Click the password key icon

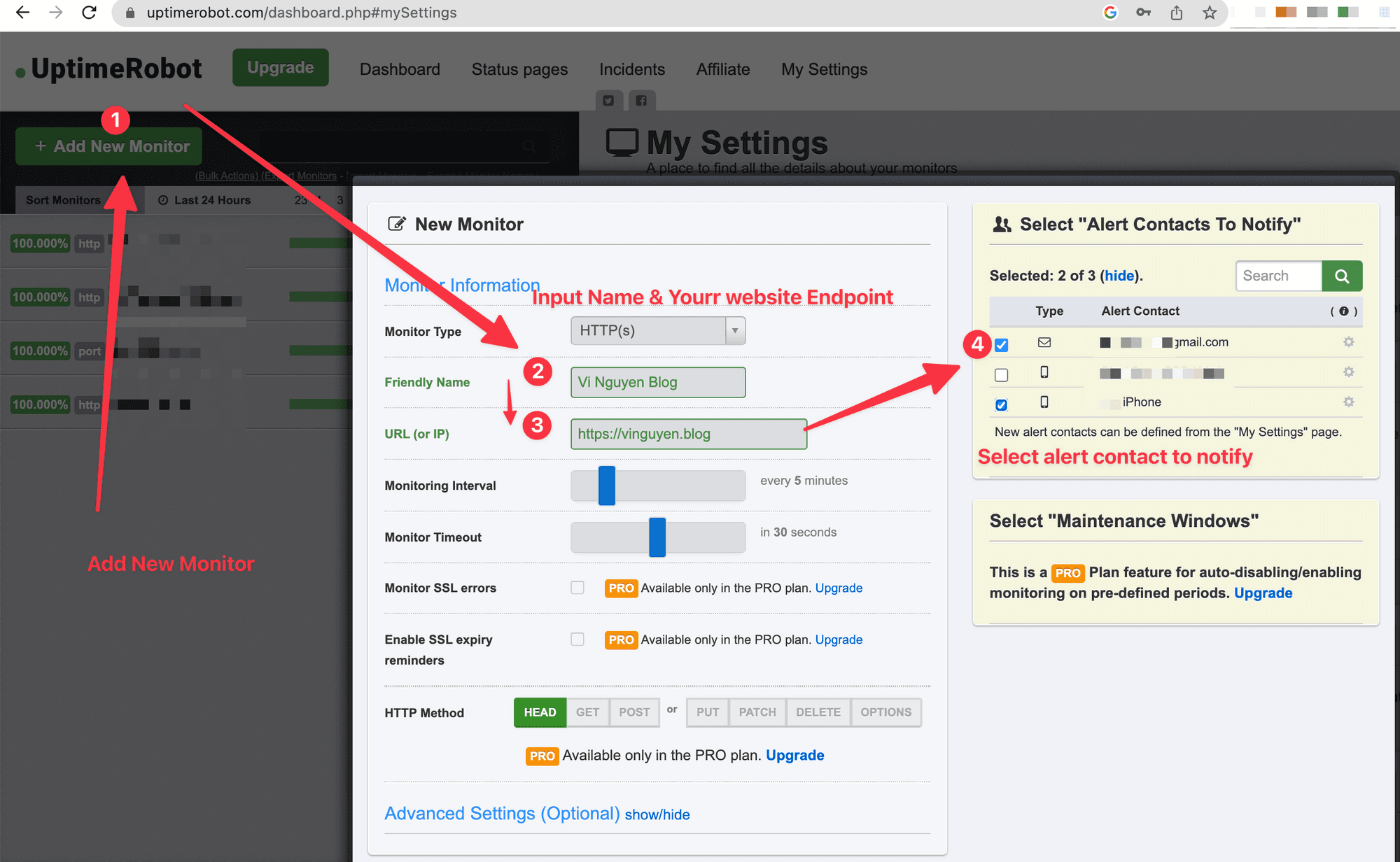[1143, 13]
